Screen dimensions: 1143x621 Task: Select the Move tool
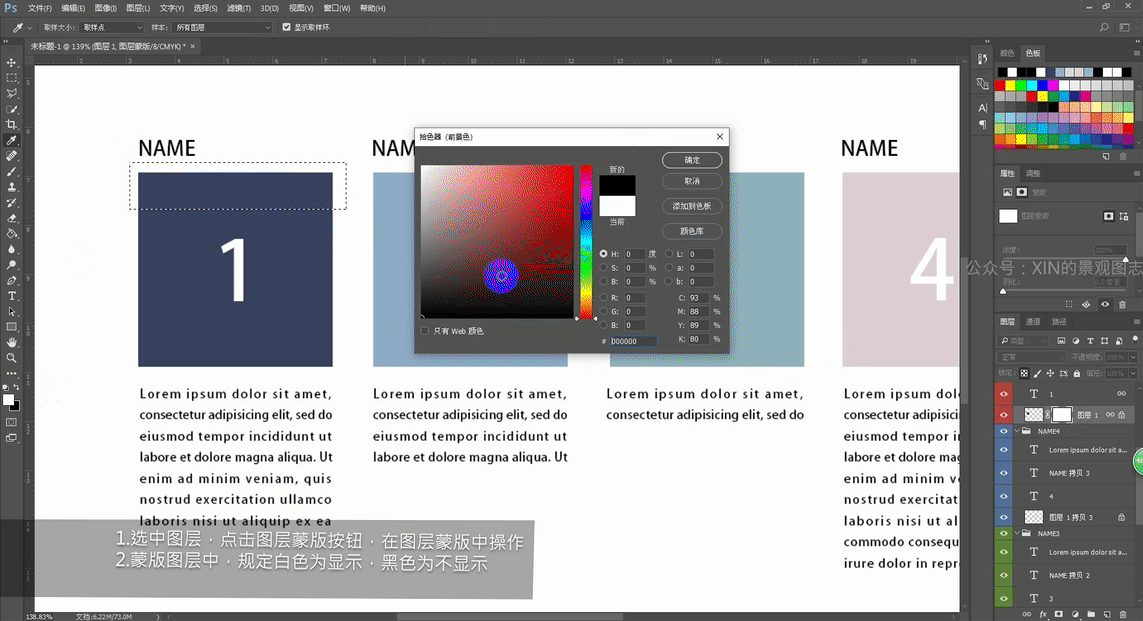(12, 63)
